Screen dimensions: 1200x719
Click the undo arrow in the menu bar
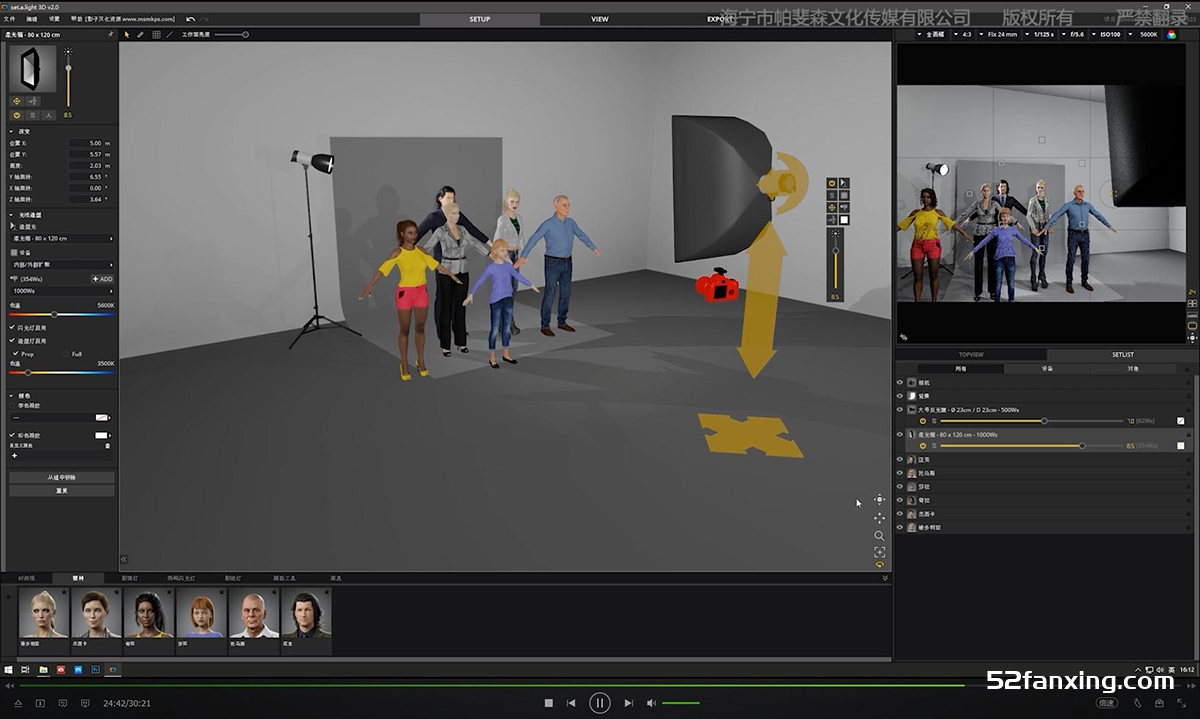191,18
